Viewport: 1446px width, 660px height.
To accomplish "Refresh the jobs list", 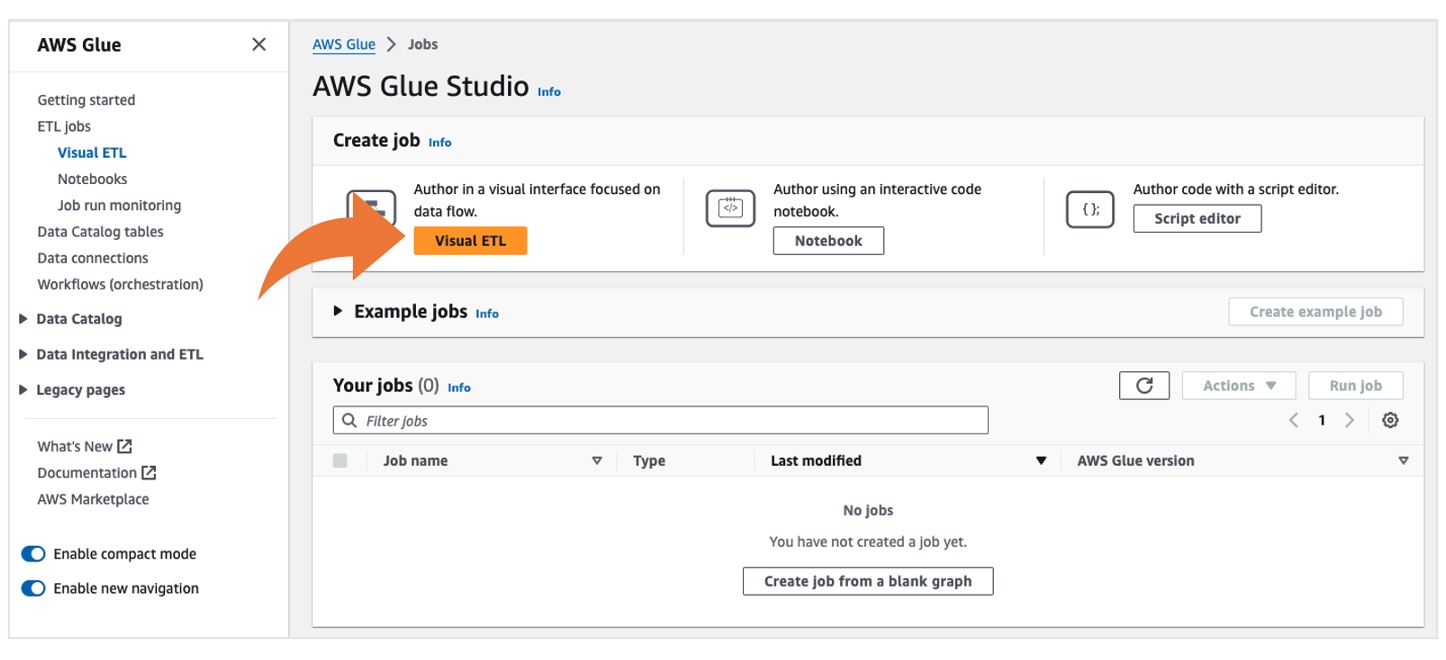I will (x=1144, y=386).
